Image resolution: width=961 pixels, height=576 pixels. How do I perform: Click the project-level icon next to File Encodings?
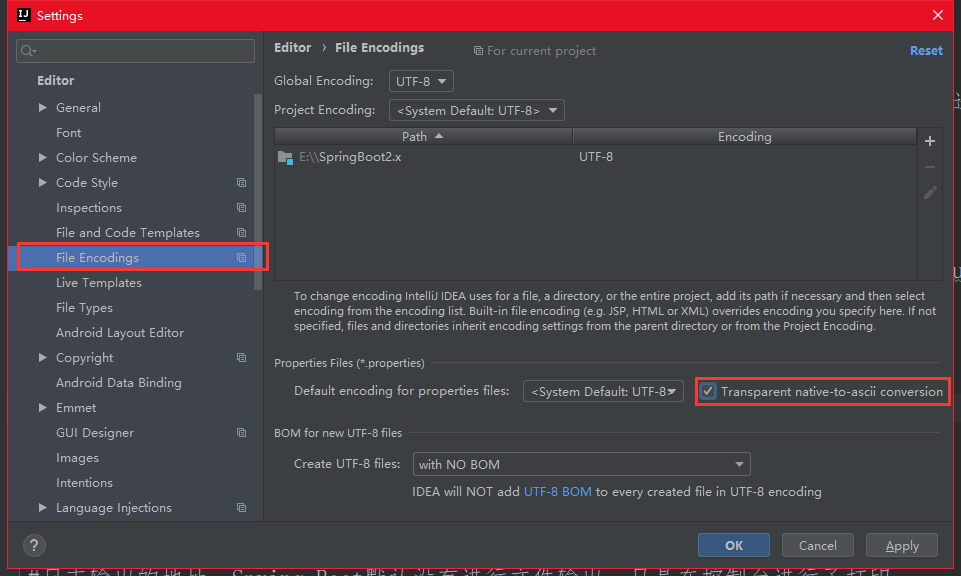tap(241, 258)
